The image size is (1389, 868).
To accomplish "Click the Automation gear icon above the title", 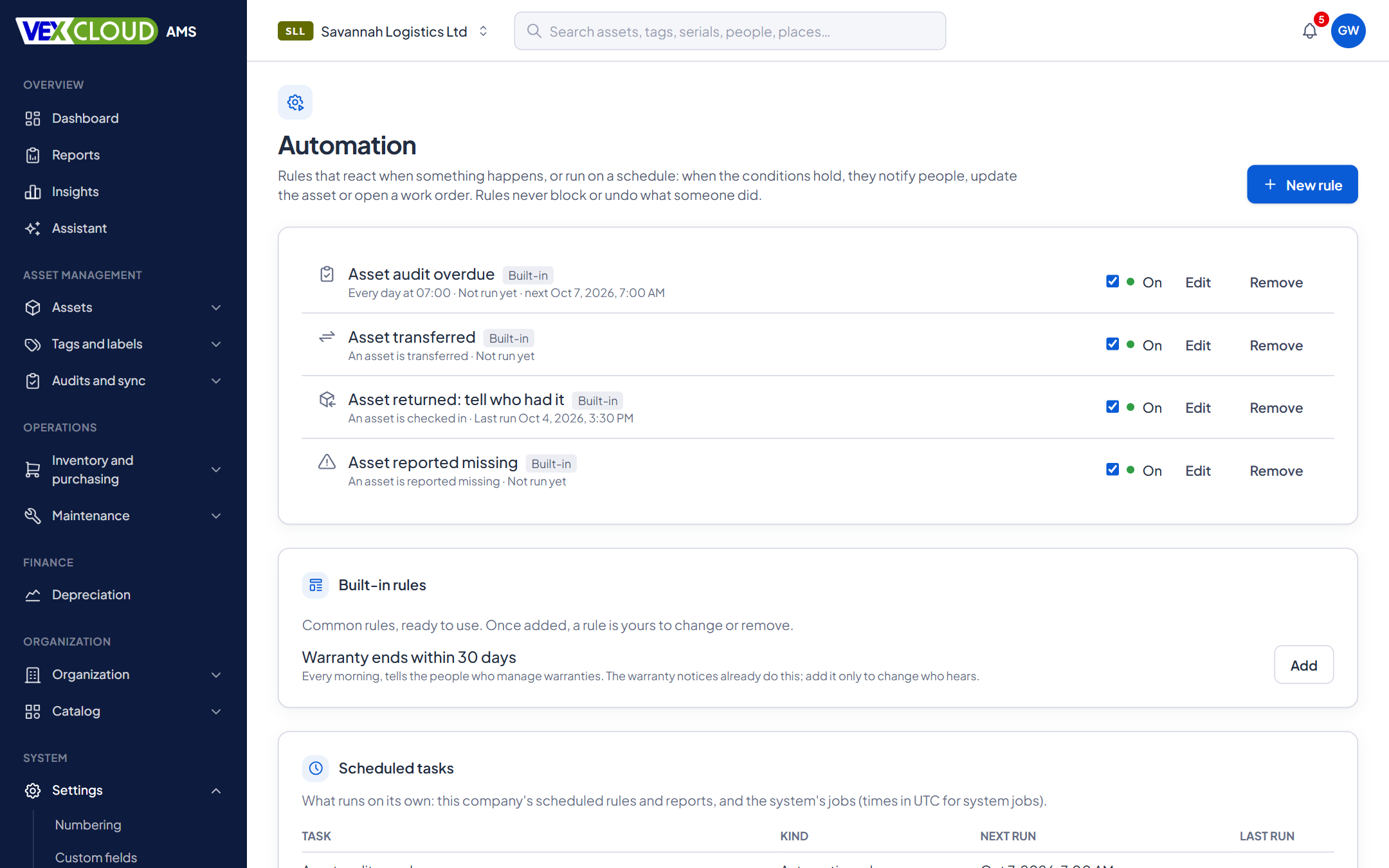I will [x=295, y=102].
